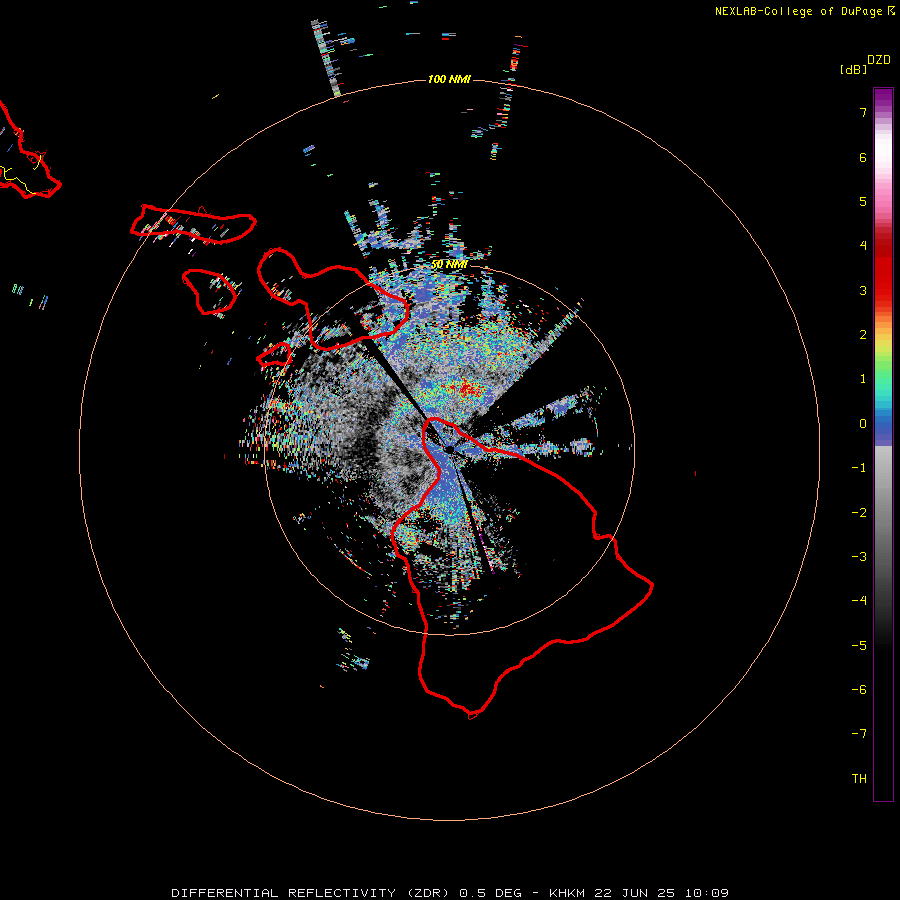The height and width of the screenshot is (900, 900).
Task: Click the positive 1 dB scale label
Action: (x=863, y=379)
